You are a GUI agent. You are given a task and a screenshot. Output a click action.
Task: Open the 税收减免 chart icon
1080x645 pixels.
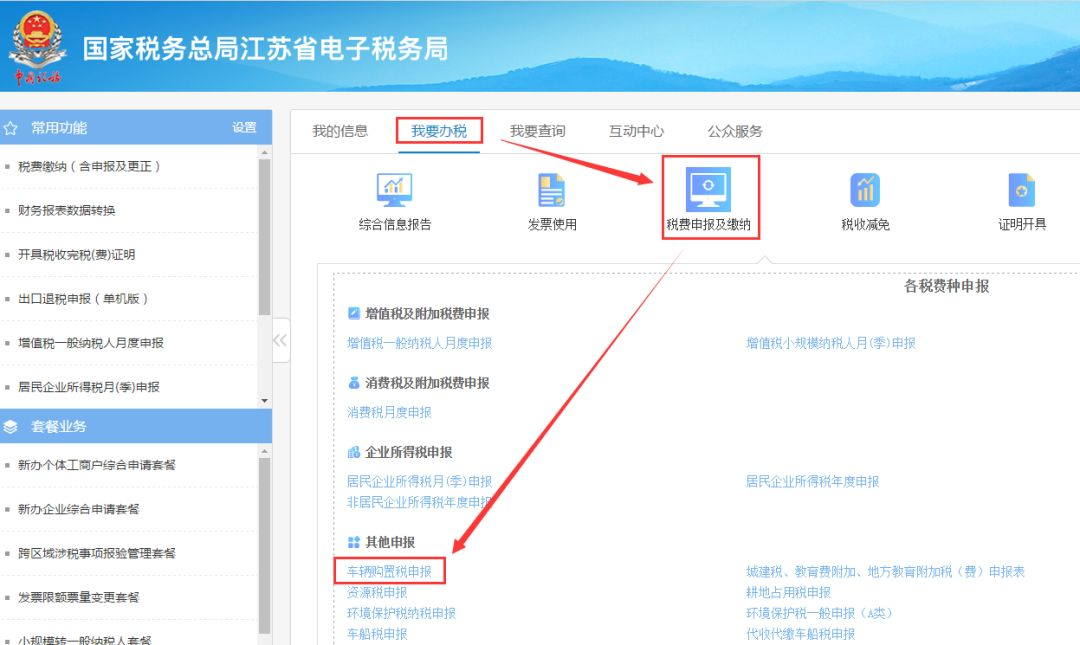(865, 190)
